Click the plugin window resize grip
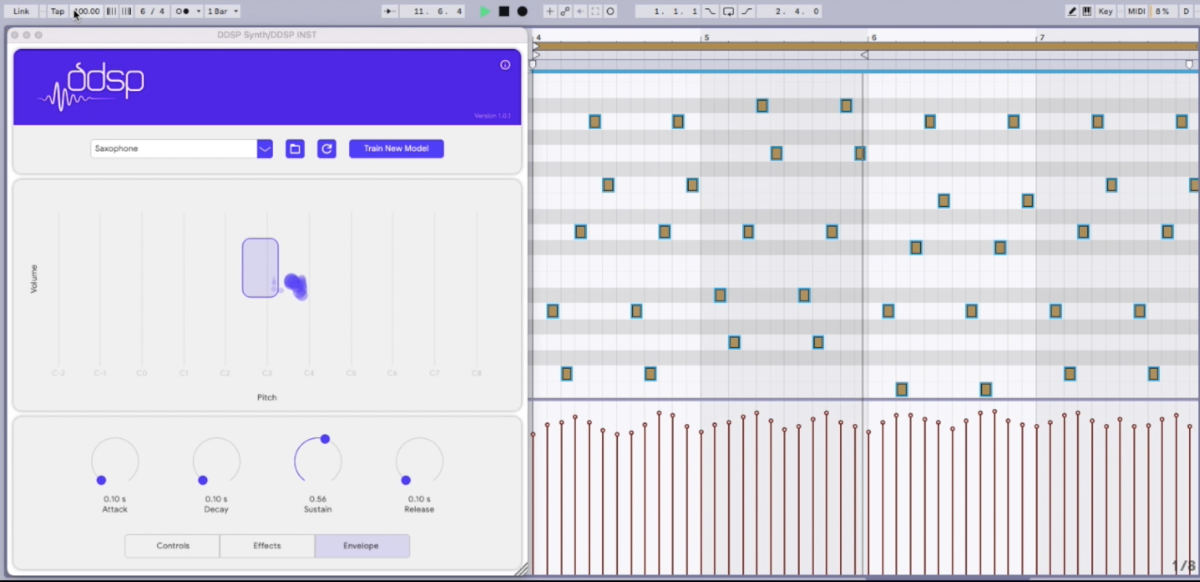Viewport: 1200px width, 582px height. click(x=520, y=569)
